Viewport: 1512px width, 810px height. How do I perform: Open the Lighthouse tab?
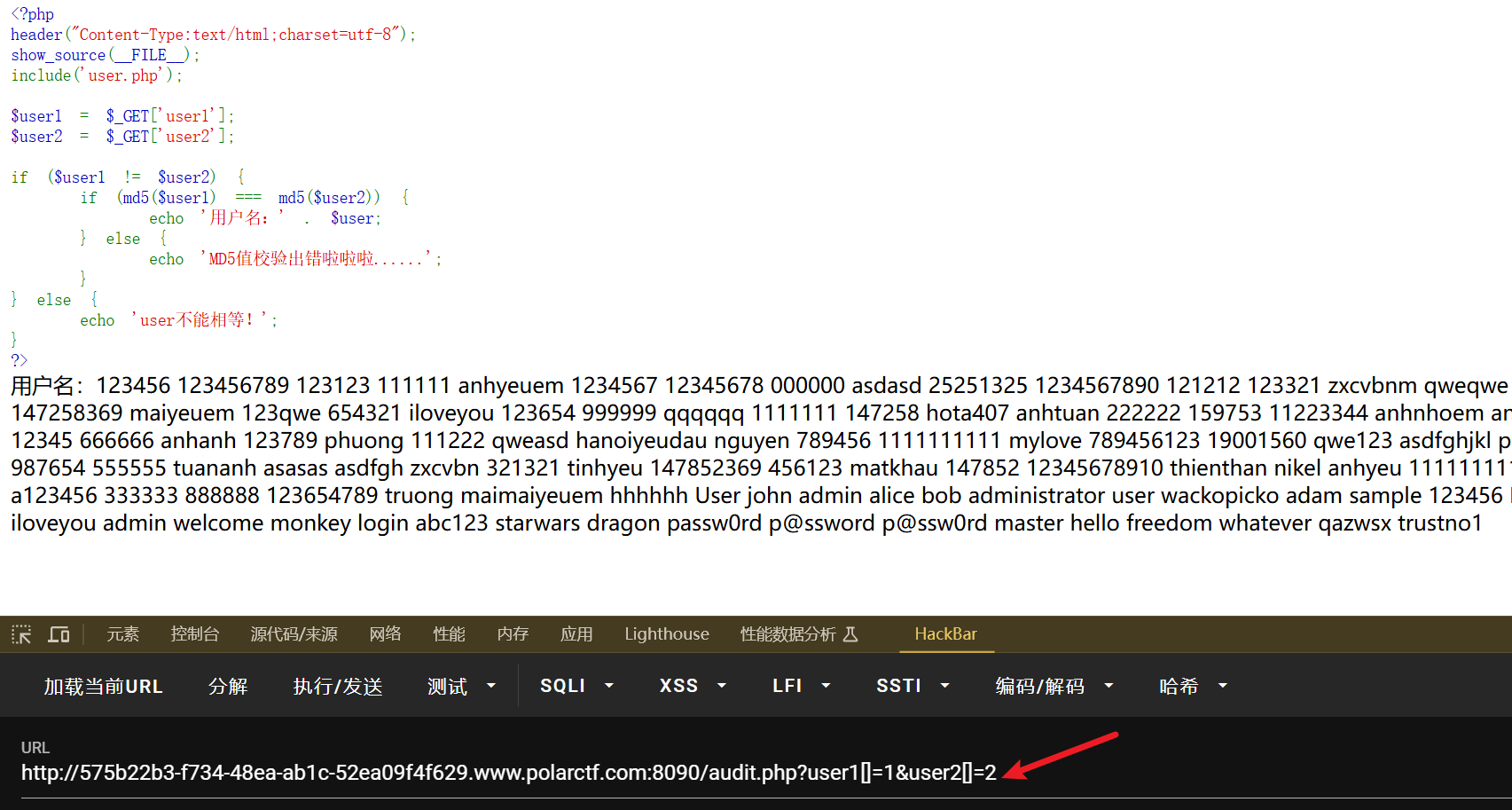pos(666,634)
